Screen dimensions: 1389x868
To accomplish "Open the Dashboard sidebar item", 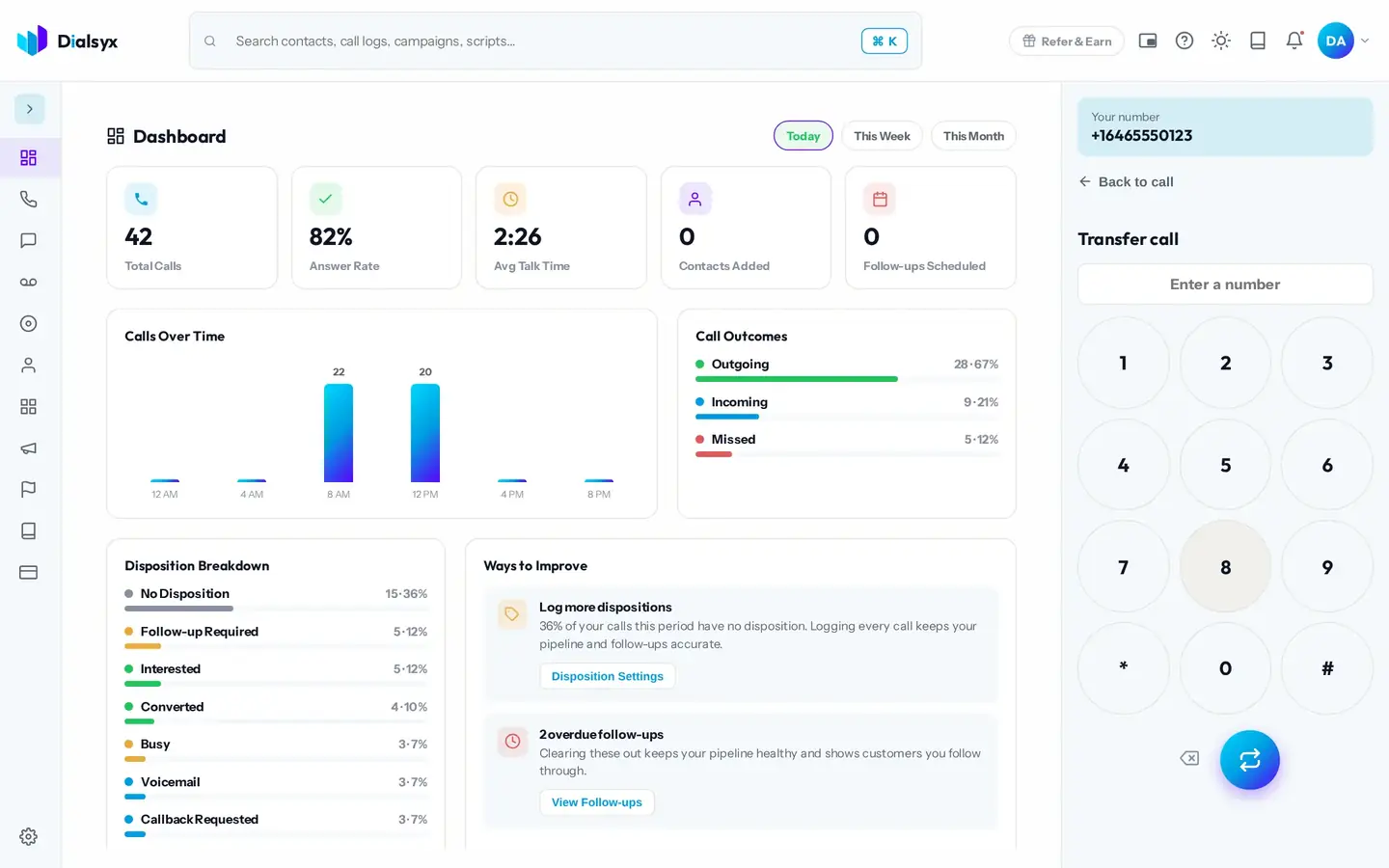I will point(29,157).
